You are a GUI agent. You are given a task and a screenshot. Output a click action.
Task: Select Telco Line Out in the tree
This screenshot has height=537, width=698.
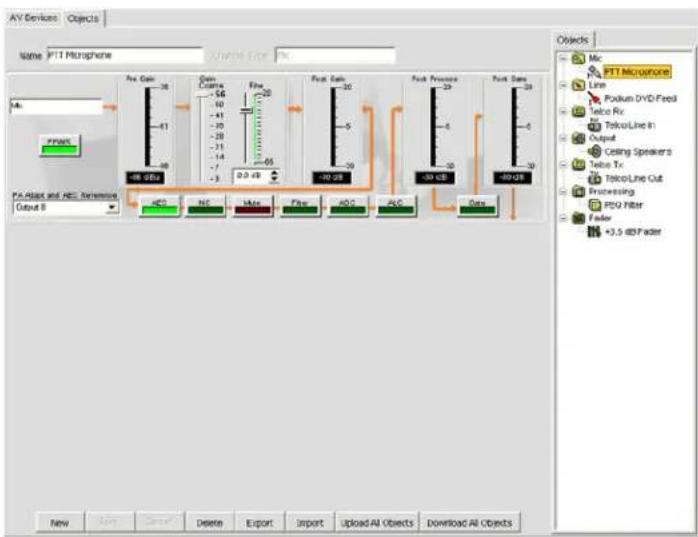(x=634, y=179)
